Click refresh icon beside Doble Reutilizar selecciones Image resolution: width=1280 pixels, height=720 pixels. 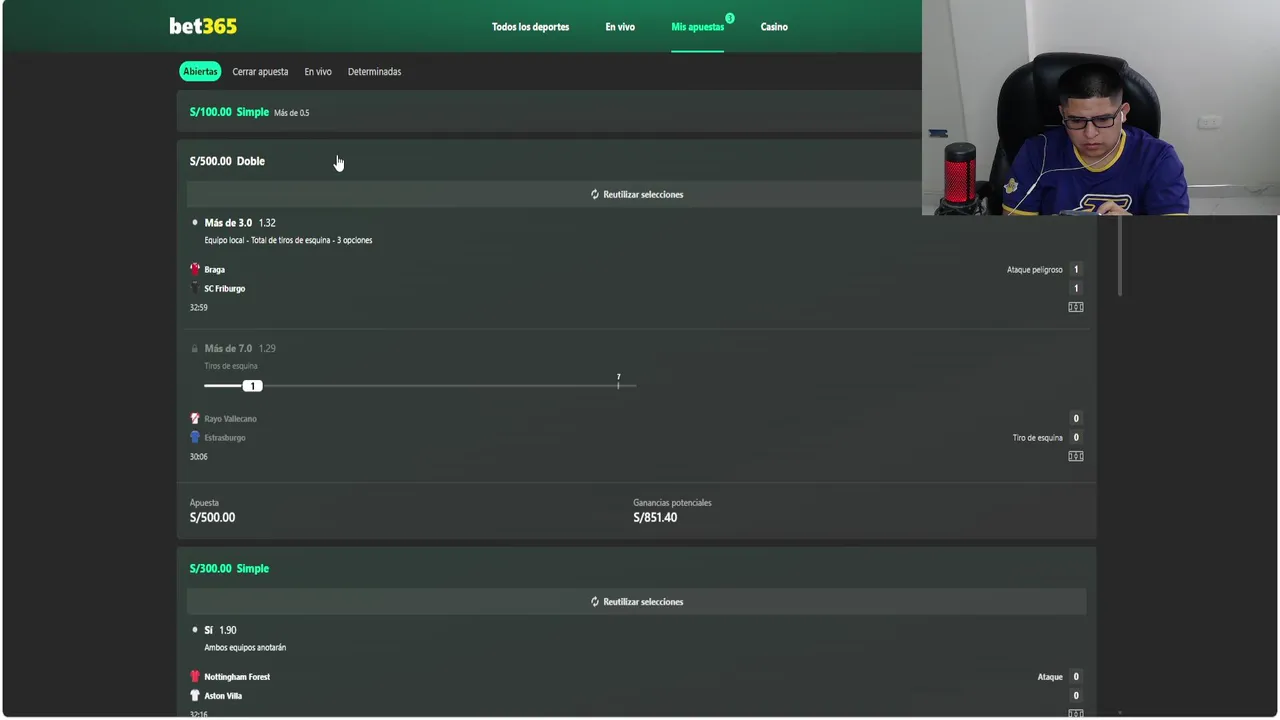[x=595, y=194]
